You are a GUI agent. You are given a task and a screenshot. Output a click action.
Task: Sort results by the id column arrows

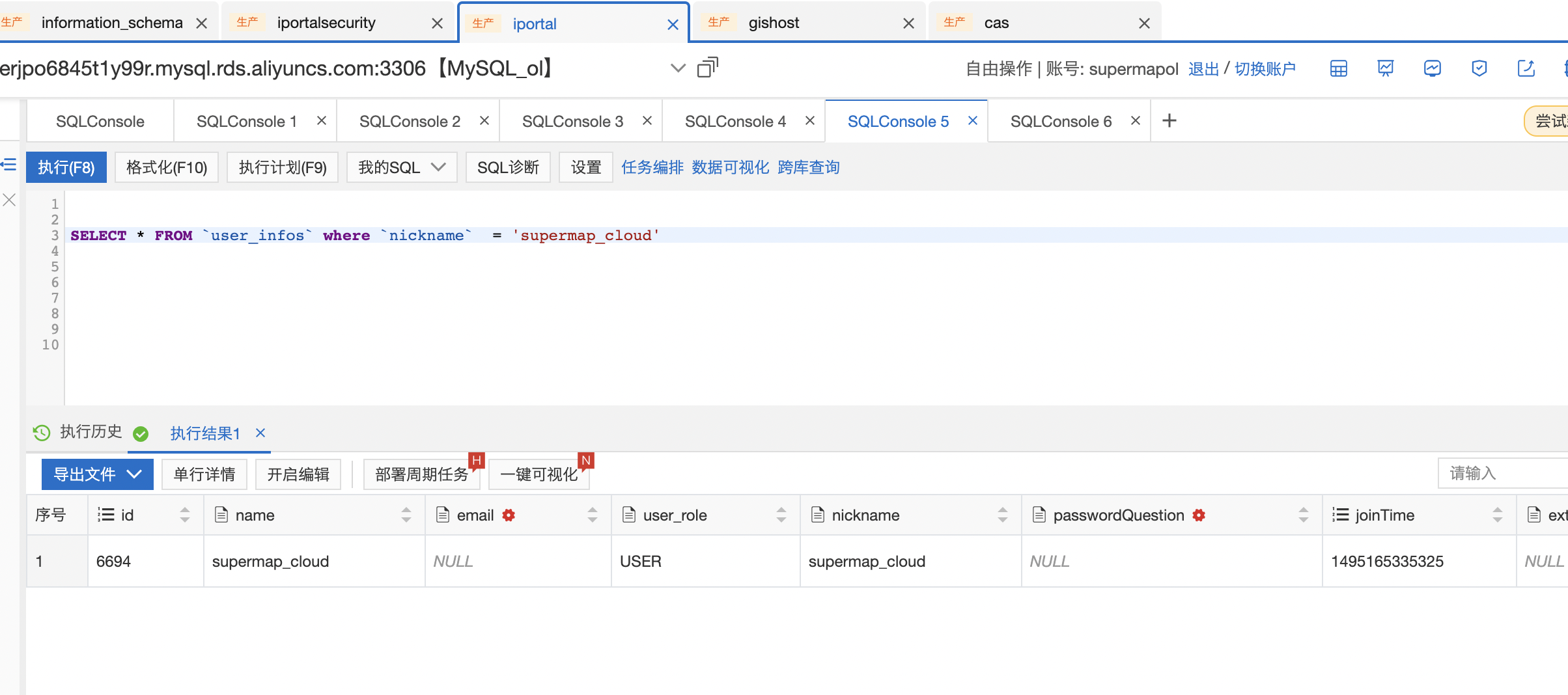tap(184, 515)
